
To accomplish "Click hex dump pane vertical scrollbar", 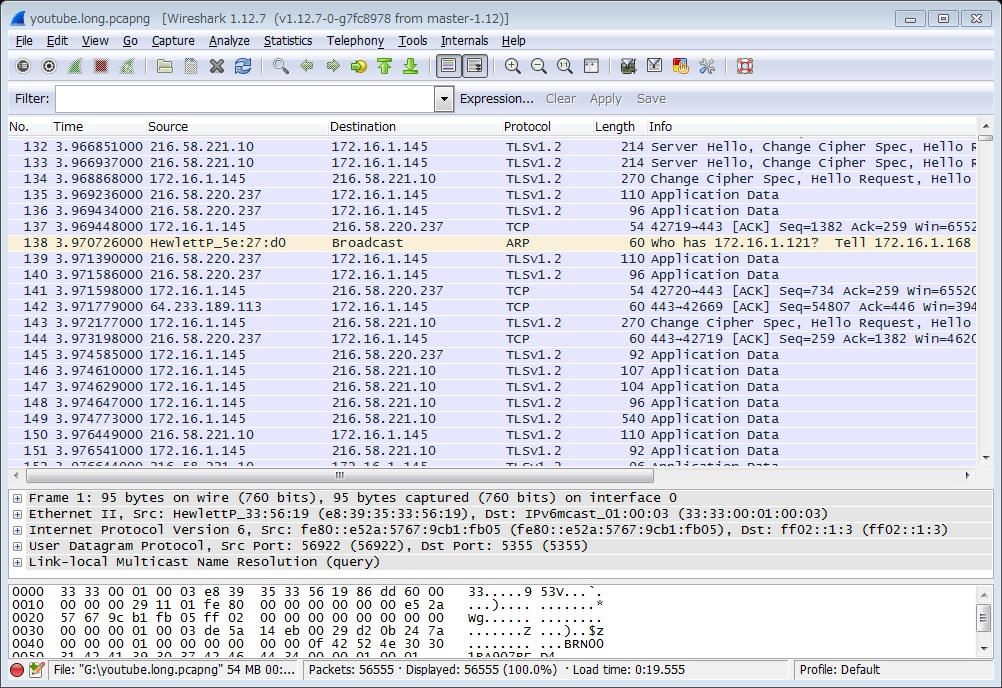I will point(983,620).
